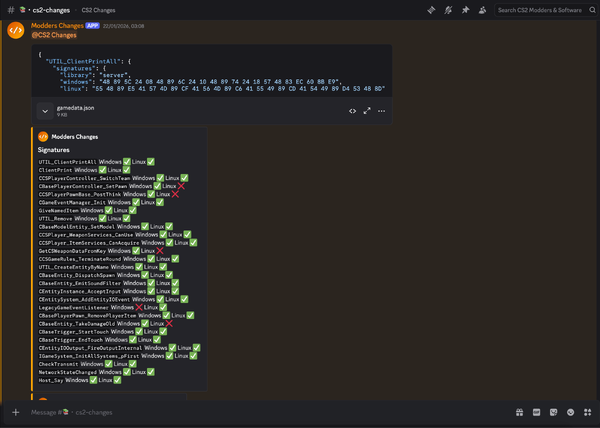
Task: Toggle notification settings bell icon
Action: [448, 10]
